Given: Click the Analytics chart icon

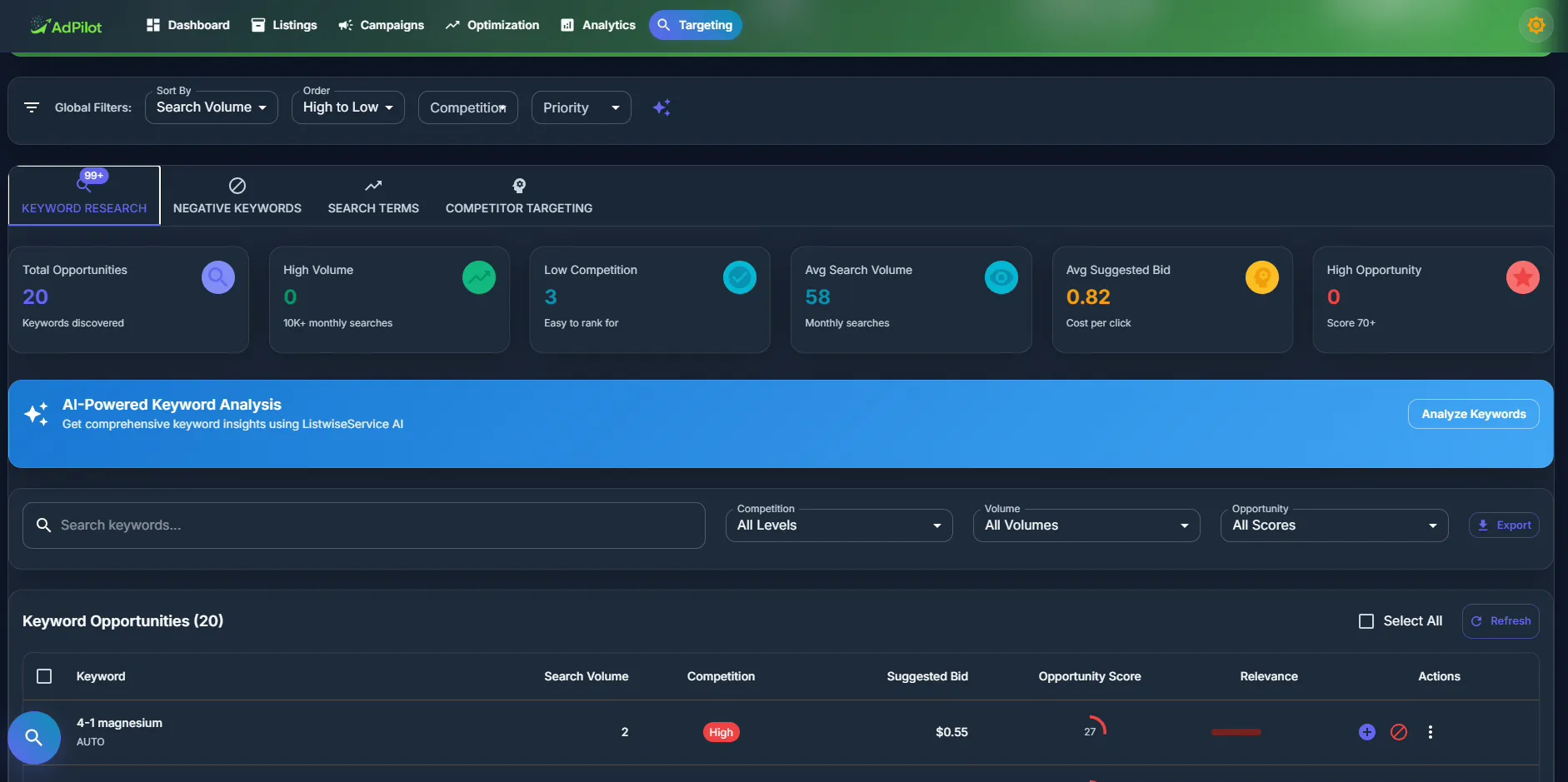Looking at the screenshot, I should pos(567,25).
